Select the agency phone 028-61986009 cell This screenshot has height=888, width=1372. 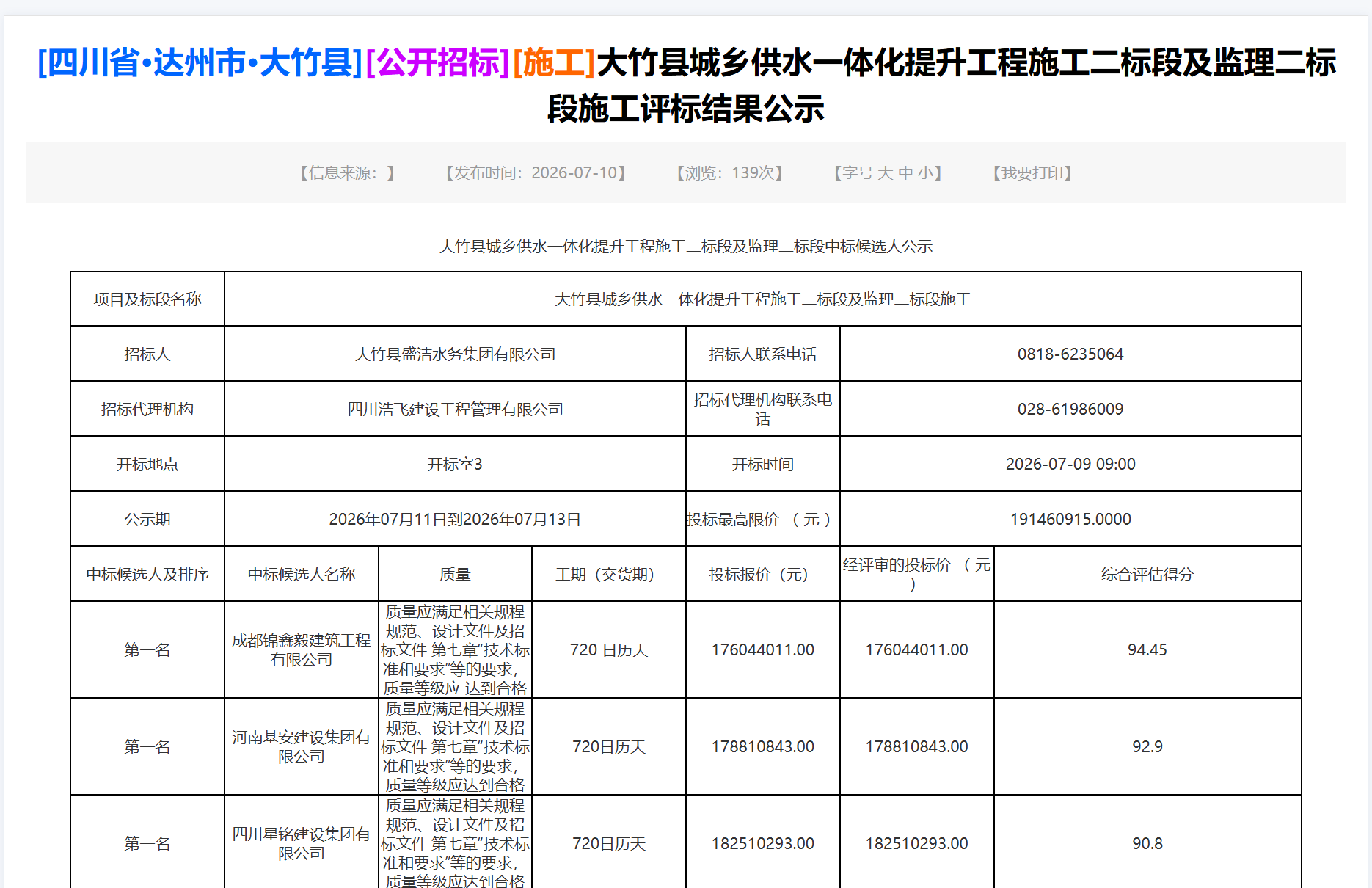coord(1070,409)
